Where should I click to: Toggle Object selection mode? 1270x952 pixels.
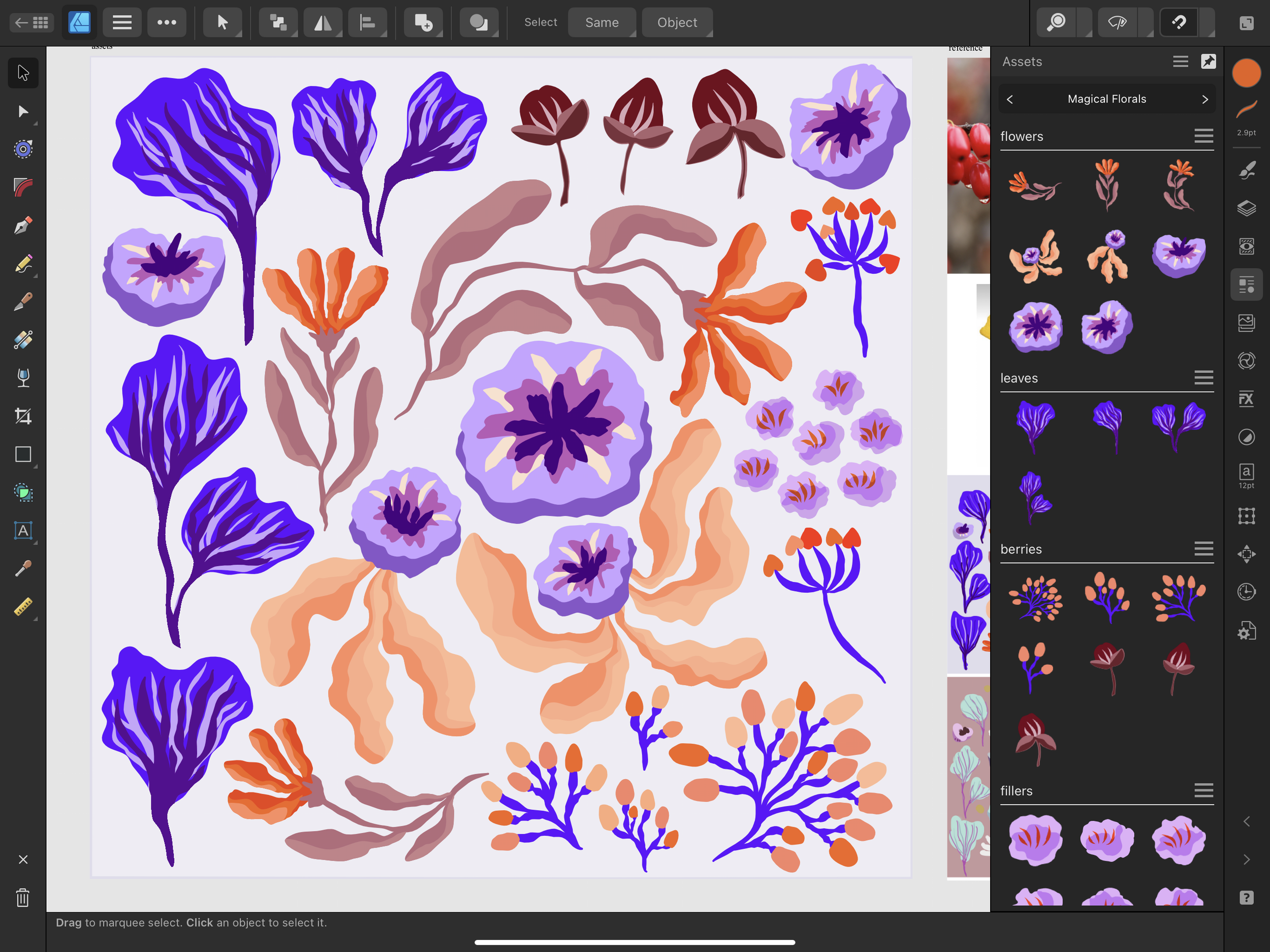[677, 22]
